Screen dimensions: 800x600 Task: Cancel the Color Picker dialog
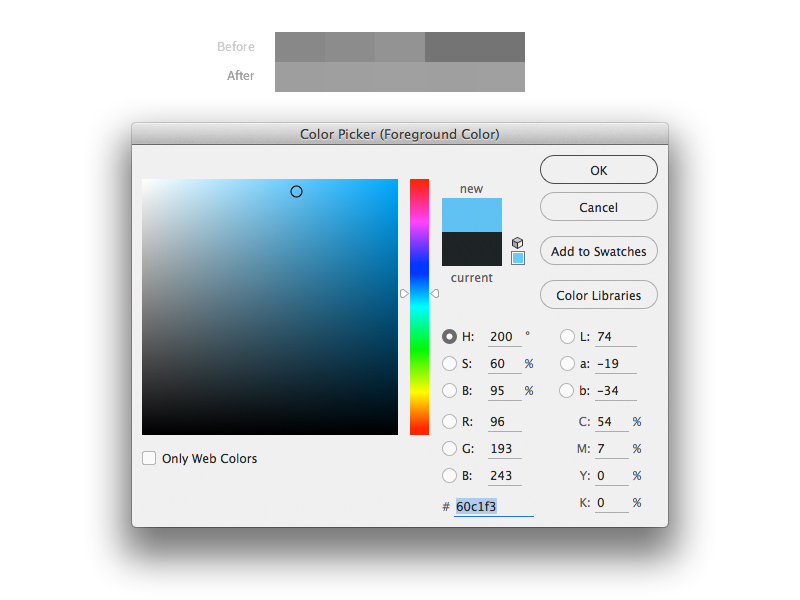(598, 207)
